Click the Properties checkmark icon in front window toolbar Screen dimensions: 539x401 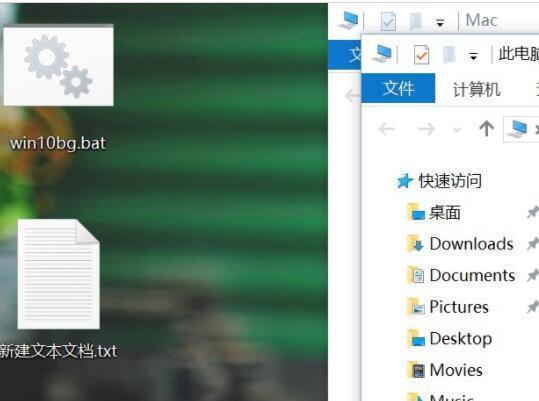click(421, 55)
